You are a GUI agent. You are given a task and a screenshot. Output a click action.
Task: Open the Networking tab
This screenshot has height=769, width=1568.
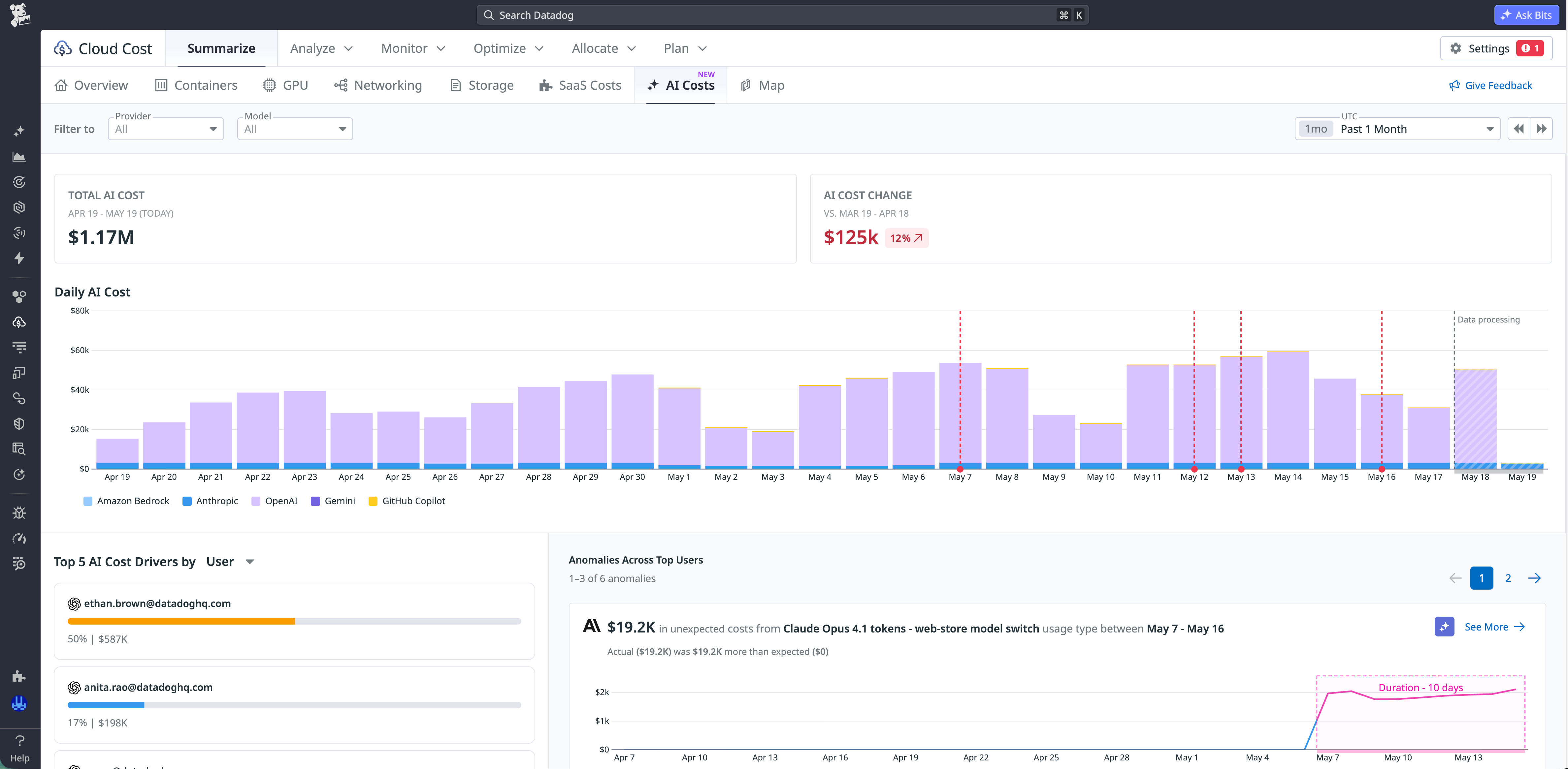click(378, 85)
